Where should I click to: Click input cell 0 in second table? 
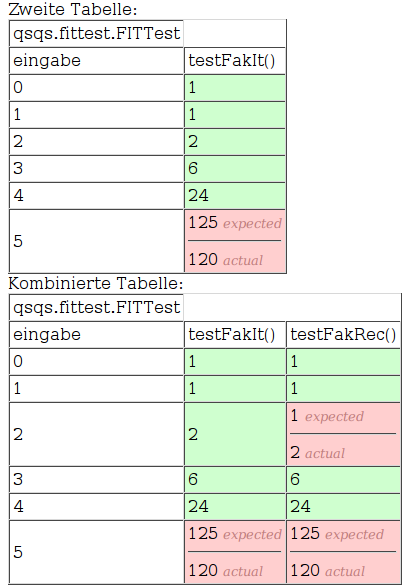[x=96, y=88]
